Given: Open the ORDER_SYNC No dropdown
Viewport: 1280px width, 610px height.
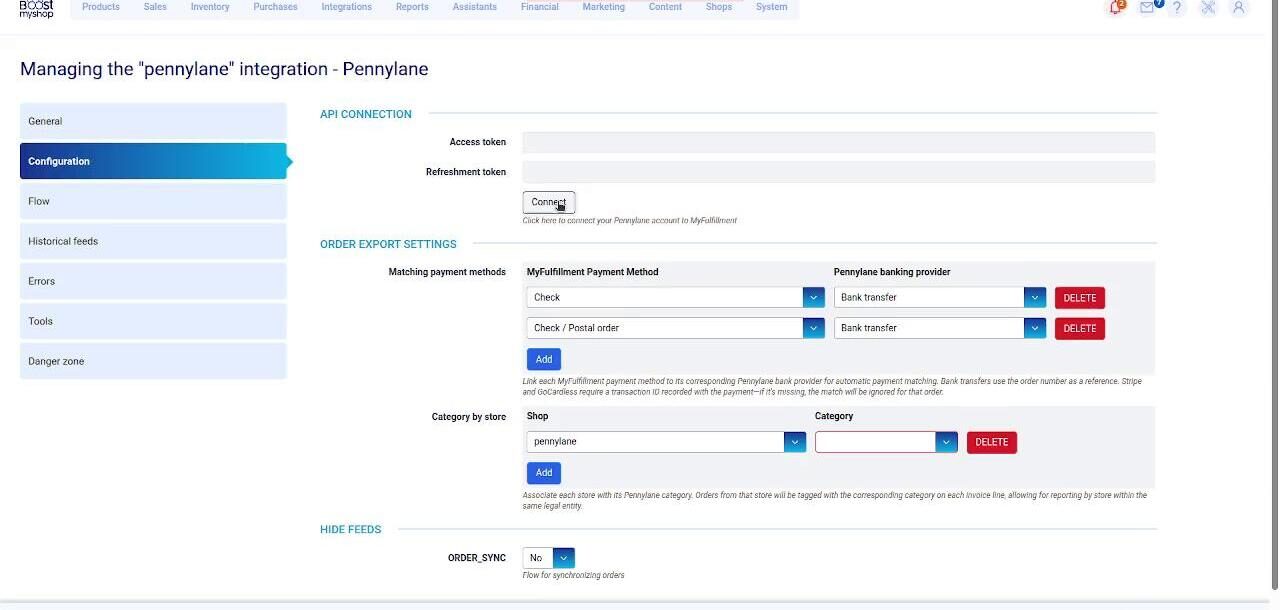Looking at the screenshot, I should tap(549, 558).
